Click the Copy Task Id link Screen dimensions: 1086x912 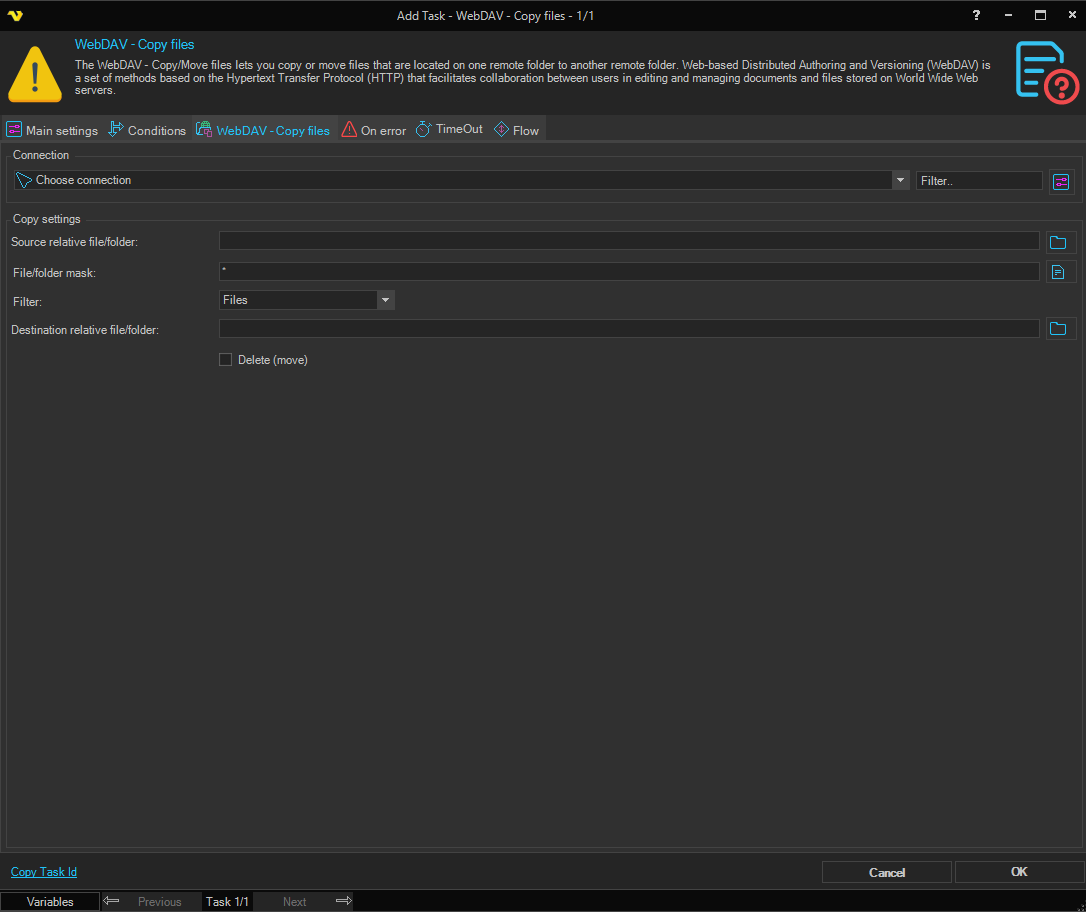click(44, 872)
